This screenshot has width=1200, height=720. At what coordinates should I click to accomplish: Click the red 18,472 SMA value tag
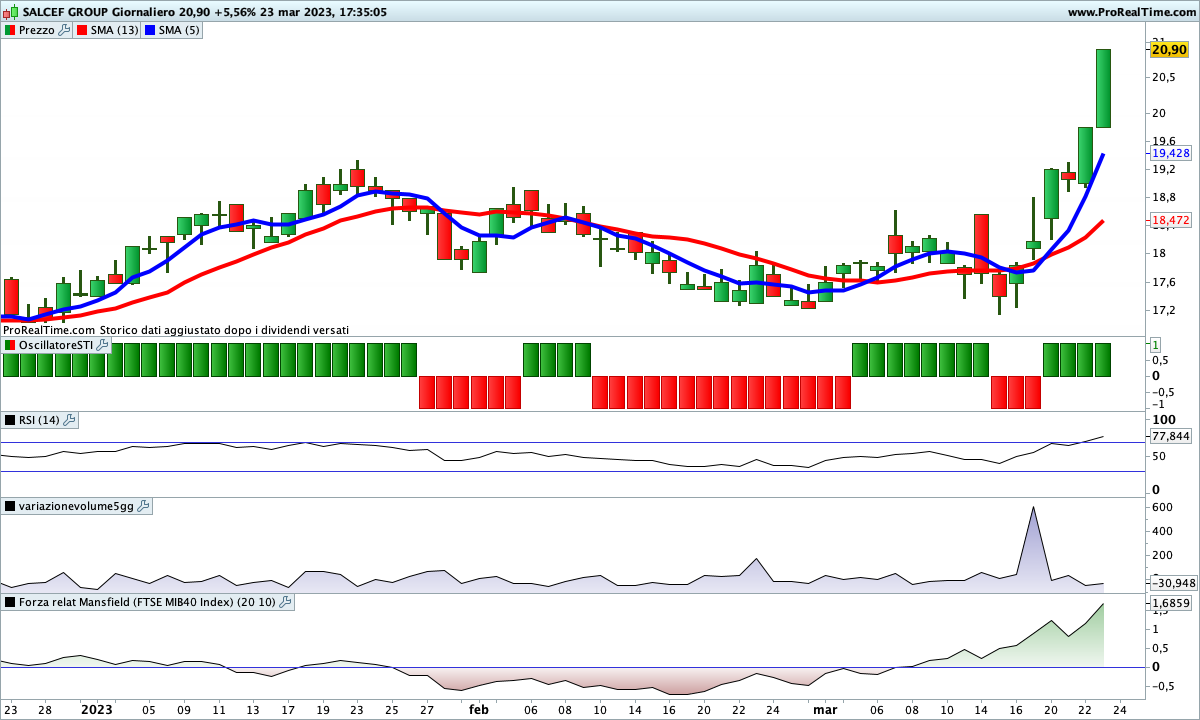point(1171,220)
